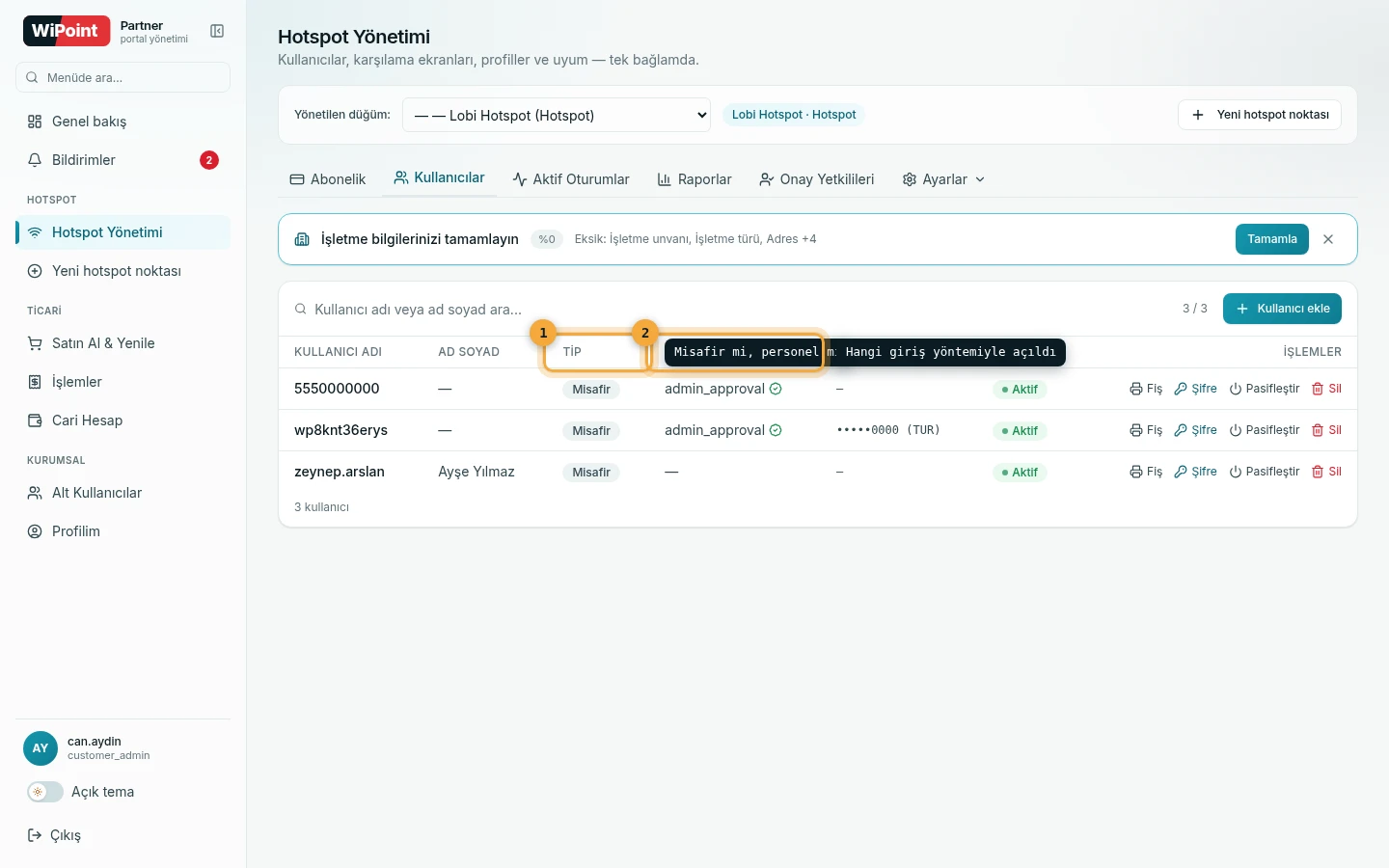Click the approval check icon for wp8knt36erys
The height and width of the screenshot is (868, 1389).
[x=776, y=430]
